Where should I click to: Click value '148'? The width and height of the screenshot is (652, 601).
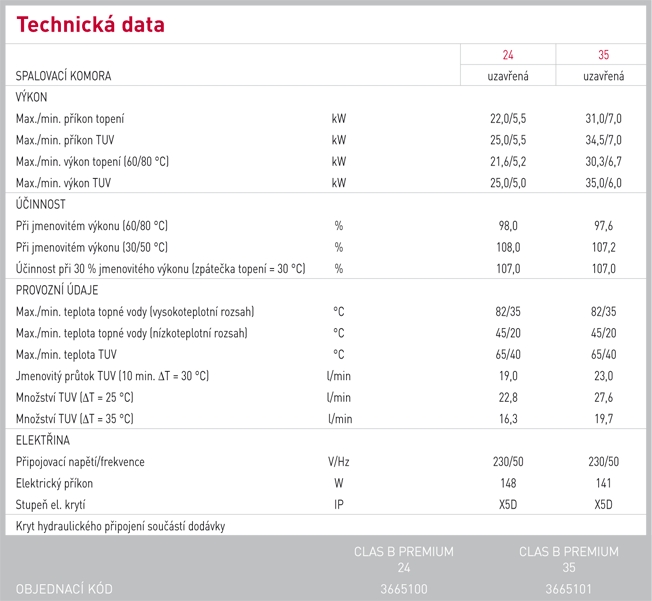coord(508,483)
